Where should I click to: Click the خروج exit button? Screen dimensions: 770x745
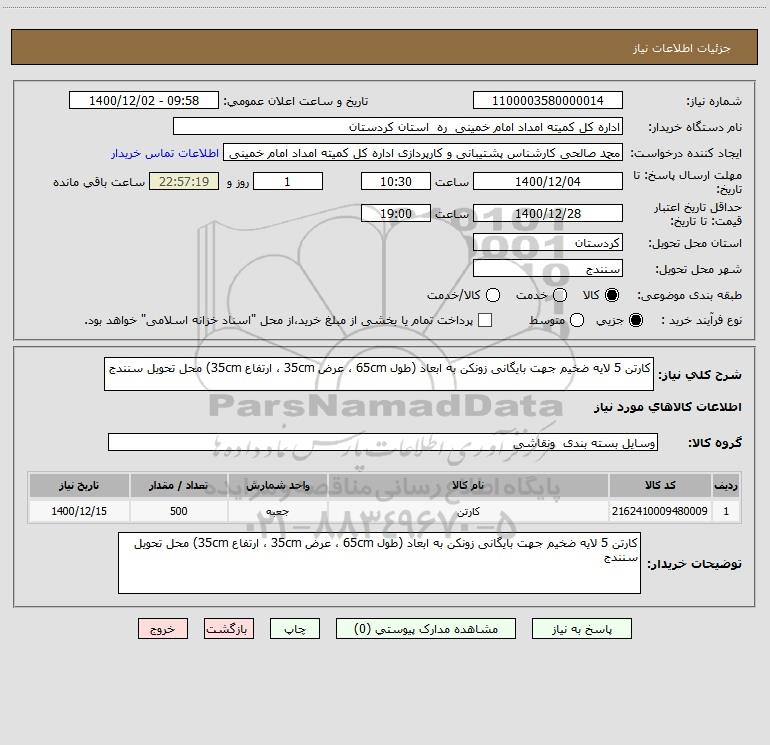coord(163,629)
